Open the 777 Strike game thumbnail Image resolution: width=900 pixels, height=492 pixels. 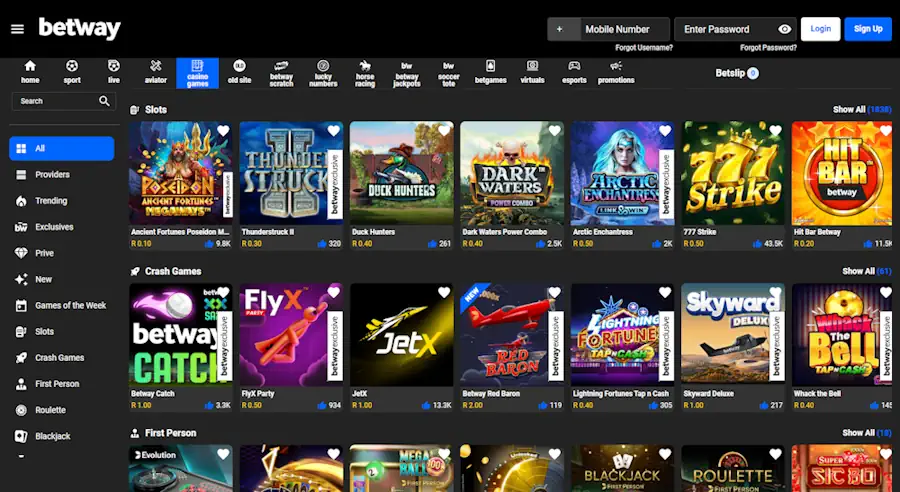click(x=732, y=173)
